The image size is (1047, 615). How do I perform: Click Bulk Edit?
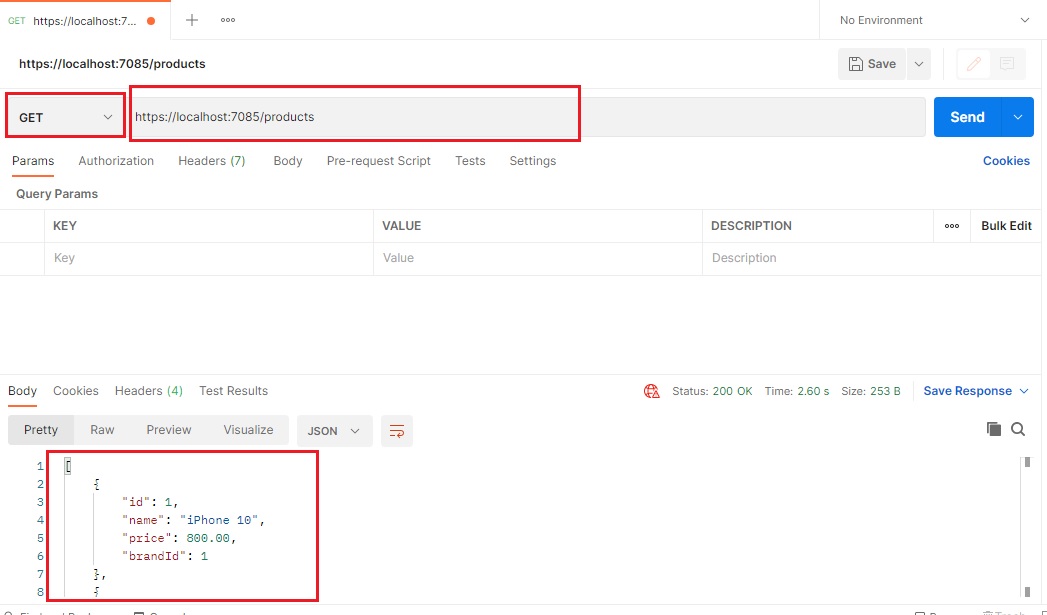1006,226
